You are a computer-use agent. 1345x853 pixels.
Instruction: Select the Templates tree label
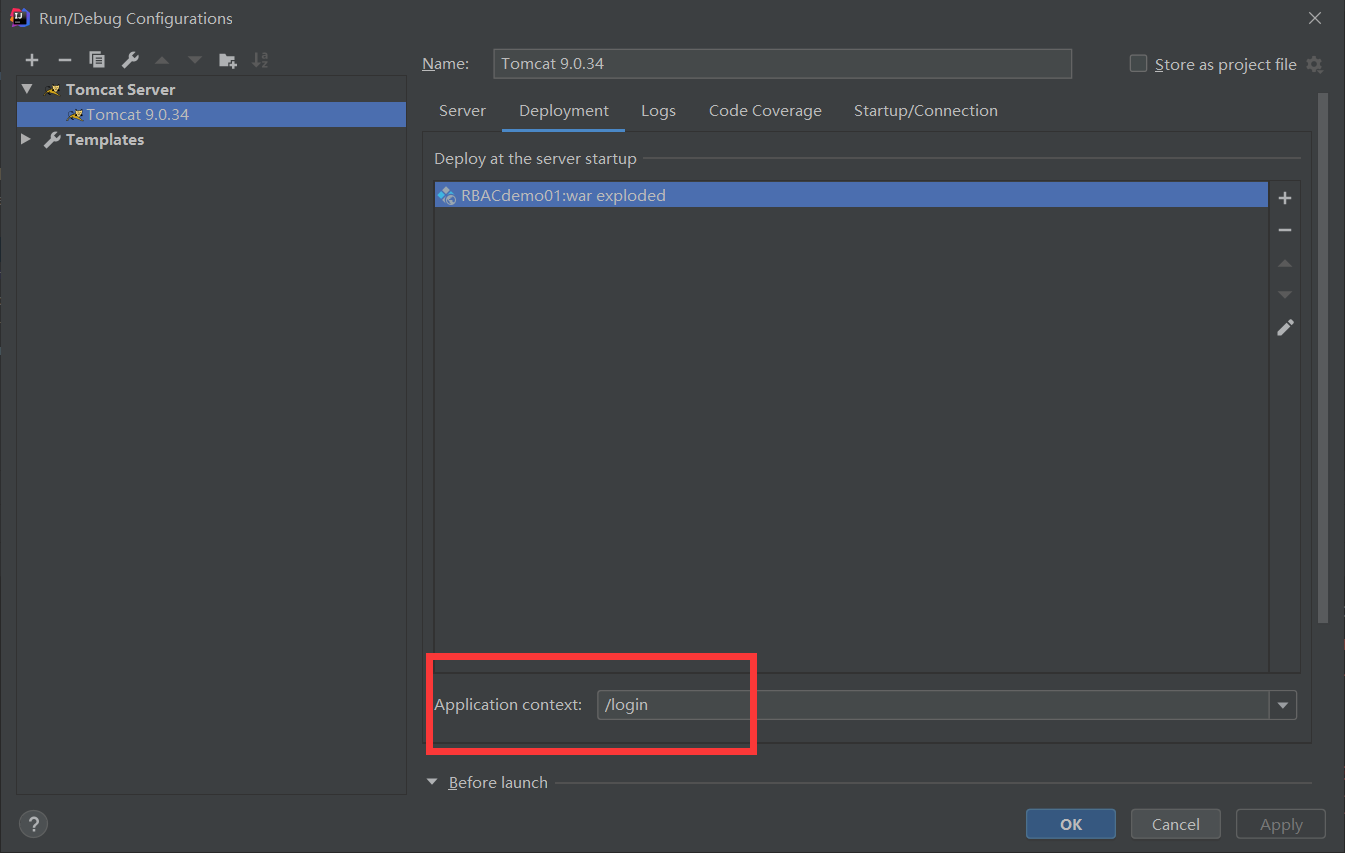click(x=105, y=140)
